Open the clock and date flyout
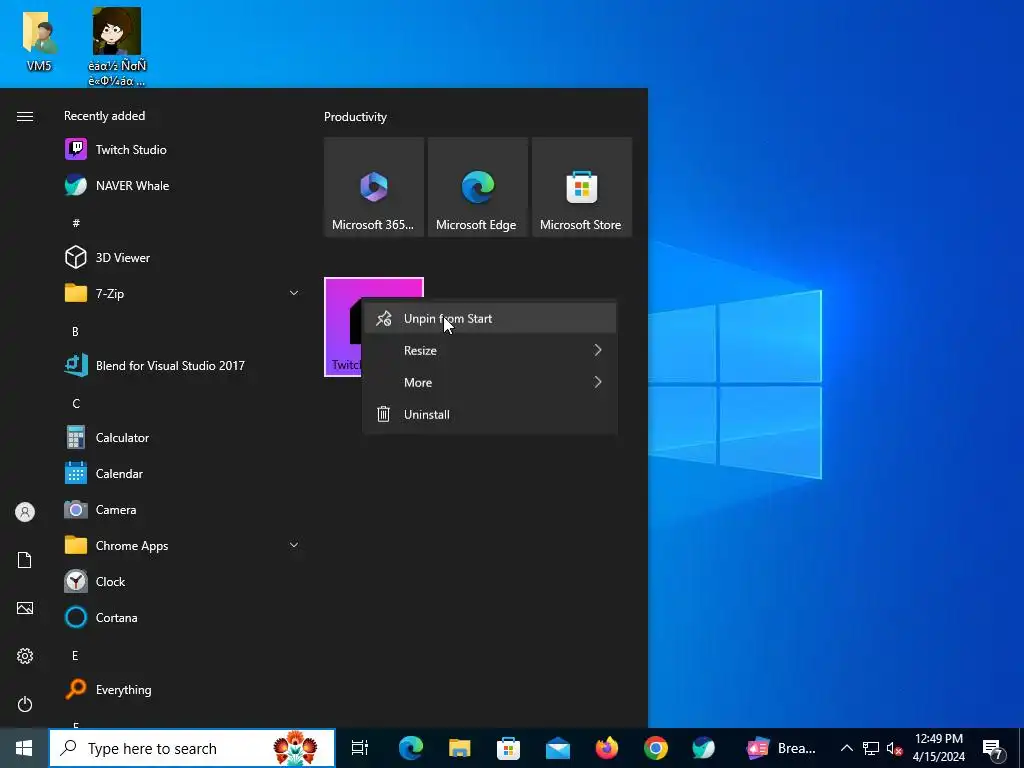Image resolution: width=1024 pixels, height=768 pixels. click(x=938, y=748)
